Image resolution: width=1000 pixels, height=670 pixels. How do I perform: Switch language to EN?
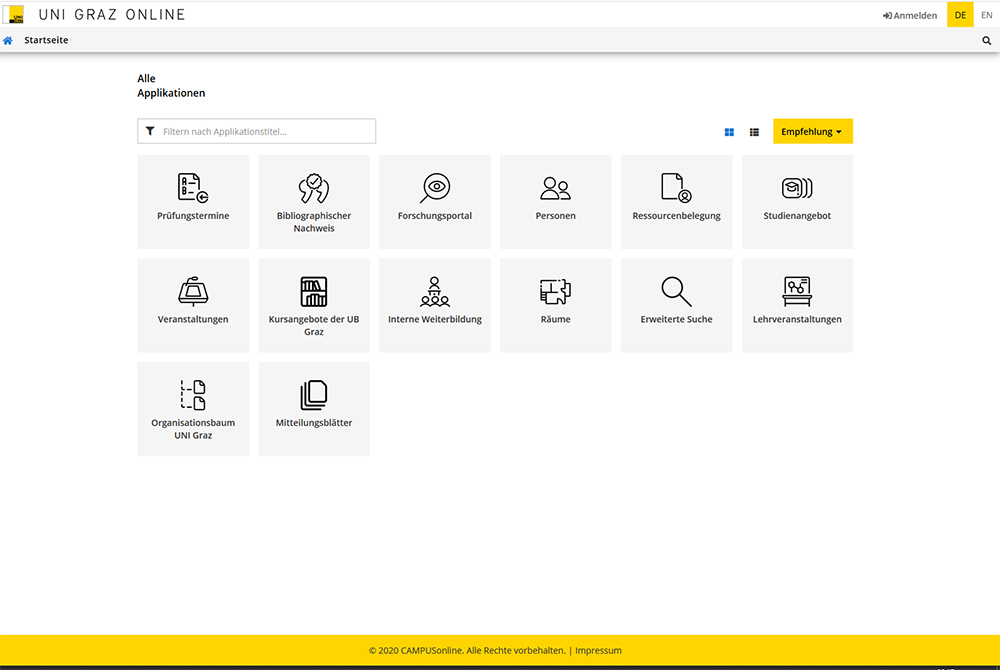point(986,15)
